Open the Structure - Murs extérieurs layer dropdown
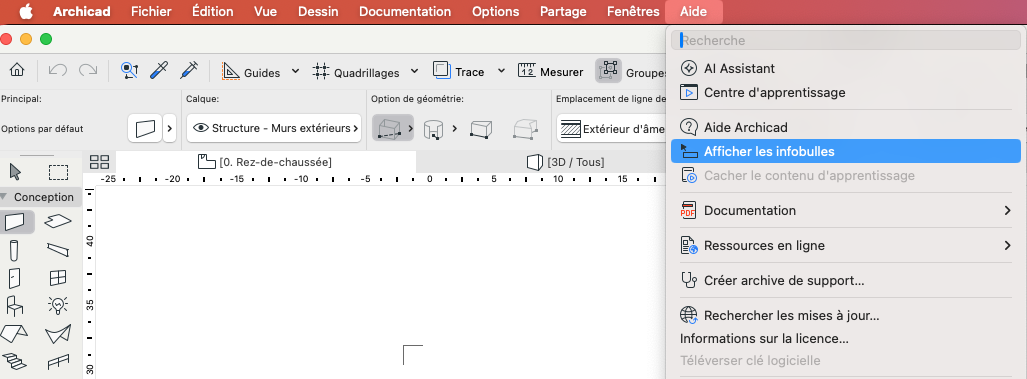This screenshot has height=379, width=1027. coord(274,128)
